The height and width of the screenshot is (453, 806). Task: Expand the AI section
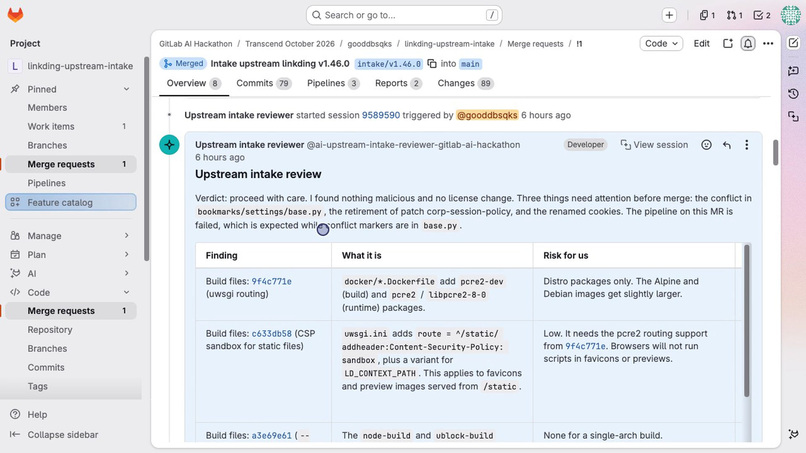tap(71, 274)
